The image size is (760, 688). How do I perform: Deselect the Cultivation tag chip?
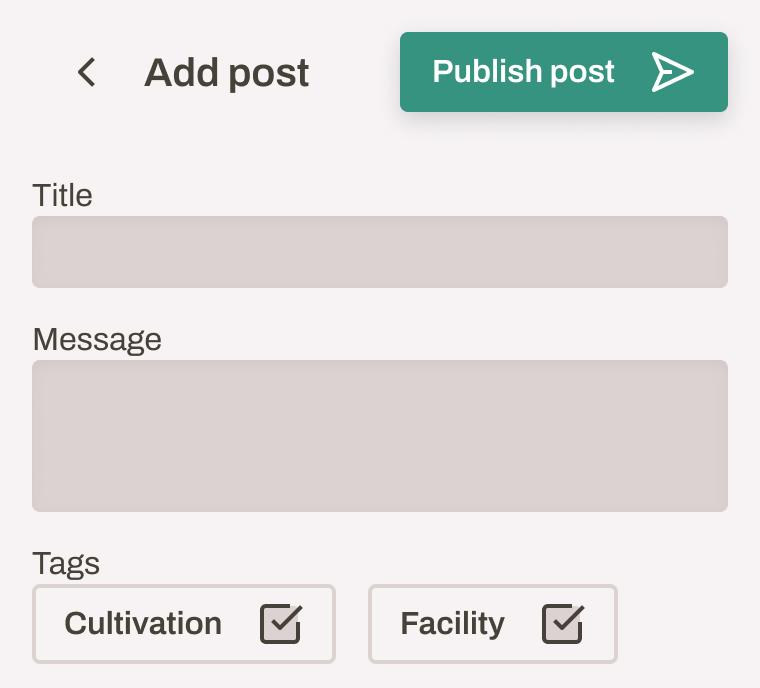(x=184, y=624)
